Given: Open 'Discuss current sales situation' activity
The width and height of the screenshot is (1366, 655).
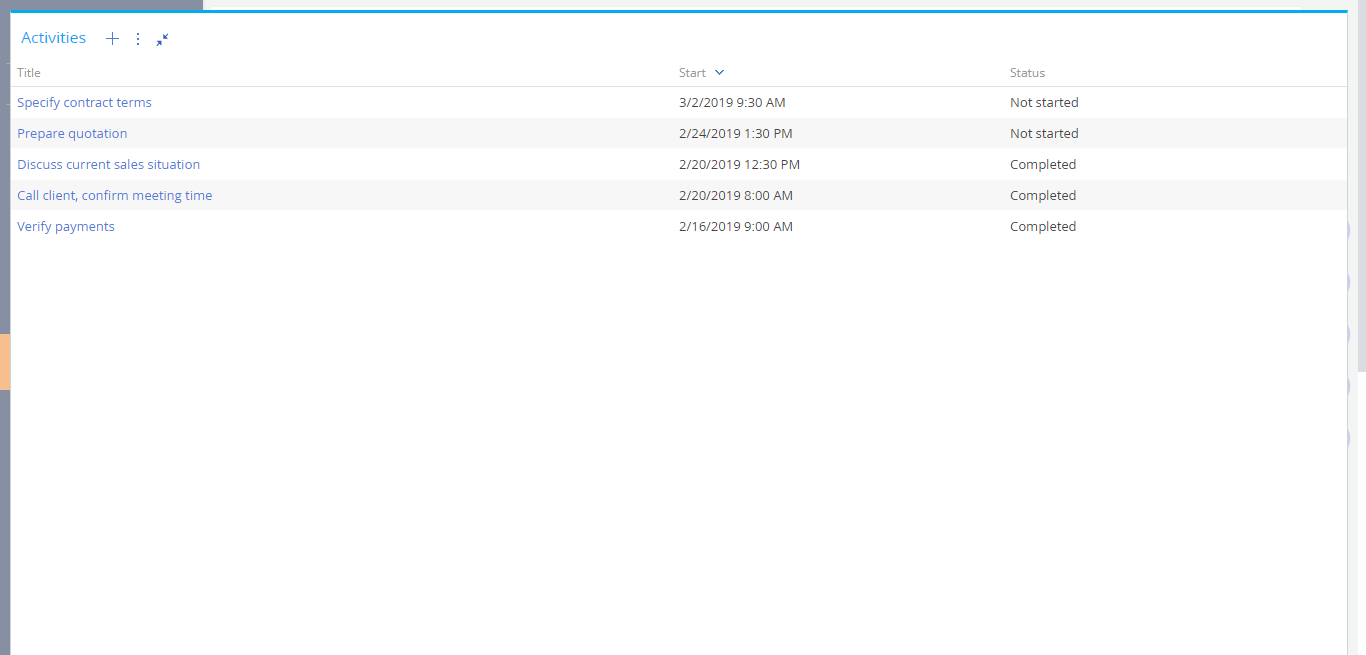Looking at the screenshot, I should [x=109, y=165].
